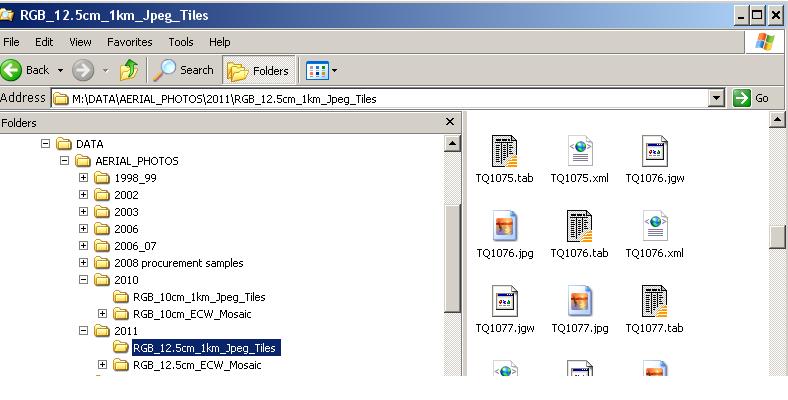Open the Search pane

click(183, 70)
